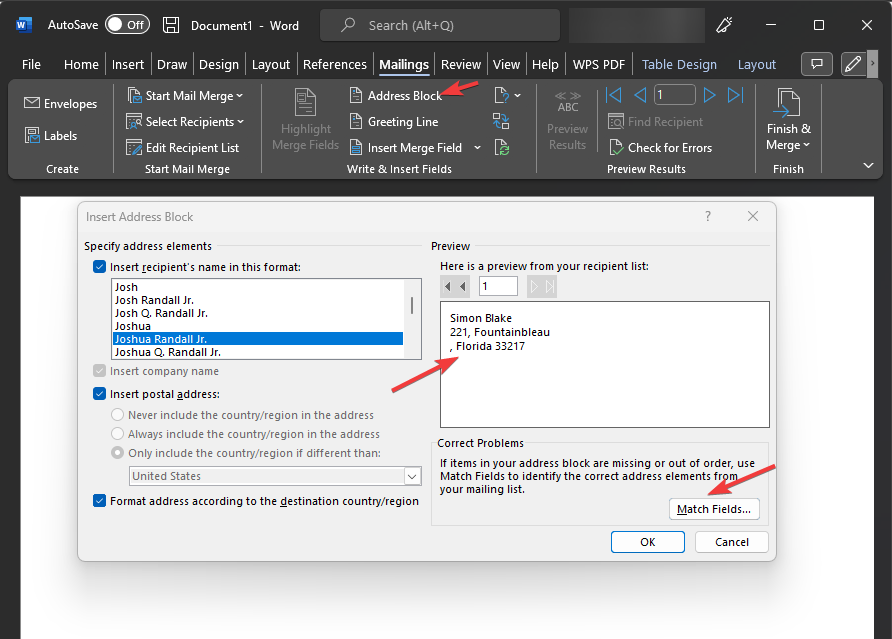Select name format 'Josh Randall Jr.'
Viewport: 892px width, 639px height.
258,300
